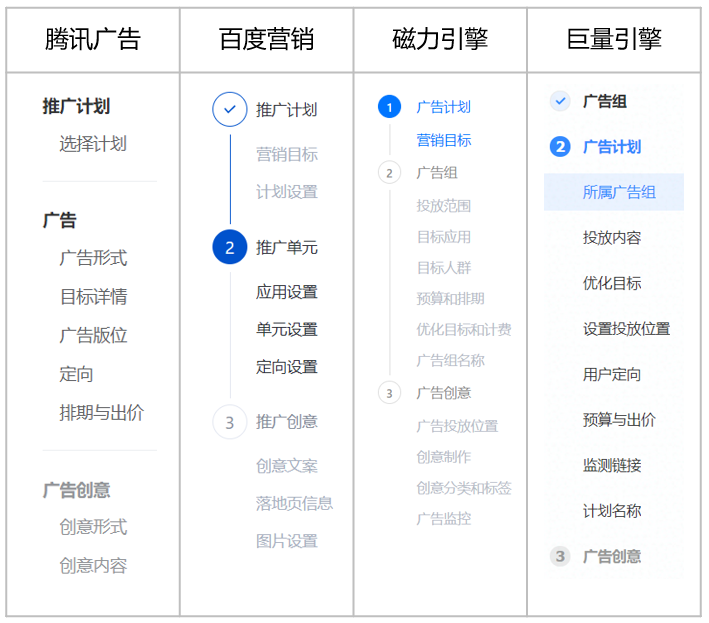Select 广告计划 step label in 巨量引擎
The width and height of the screenshot is (709, 623).
coord(612,147)
